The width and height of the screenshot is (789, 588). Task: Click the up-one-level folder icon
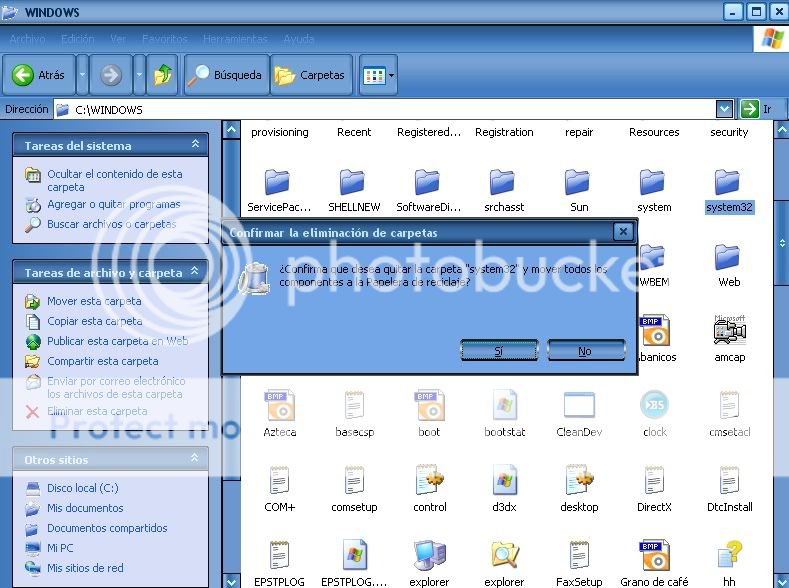(x=162, y=75)
